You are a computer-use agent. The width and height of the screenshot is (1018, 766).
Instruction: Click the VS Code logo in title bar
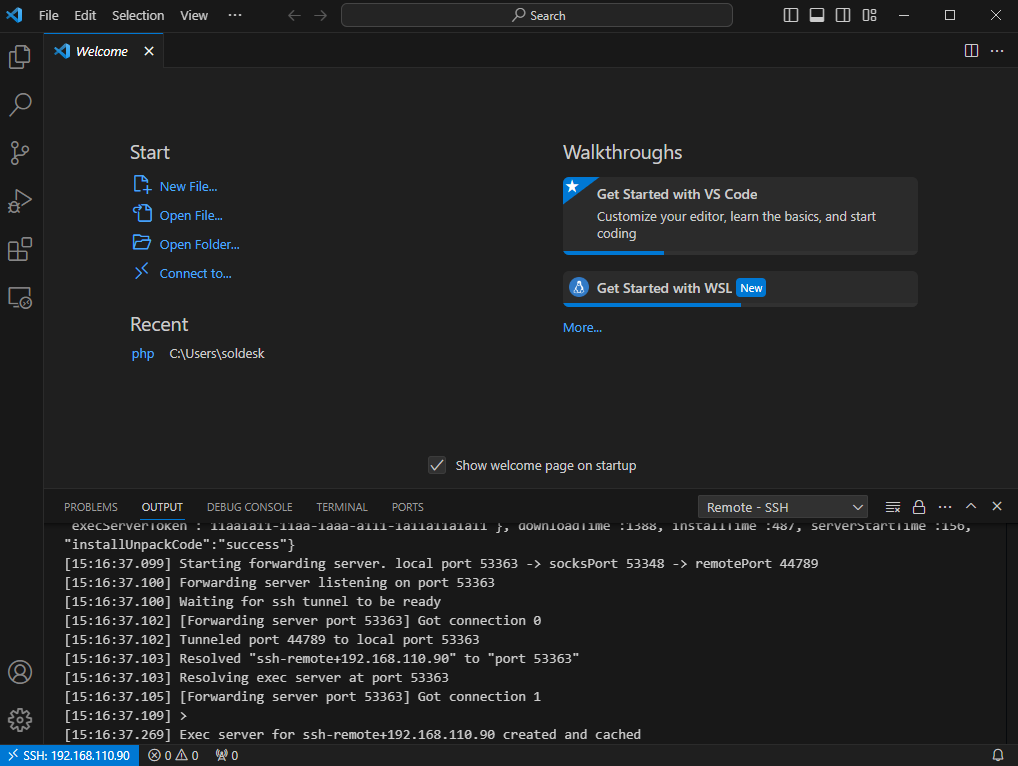tap(14, 15)
